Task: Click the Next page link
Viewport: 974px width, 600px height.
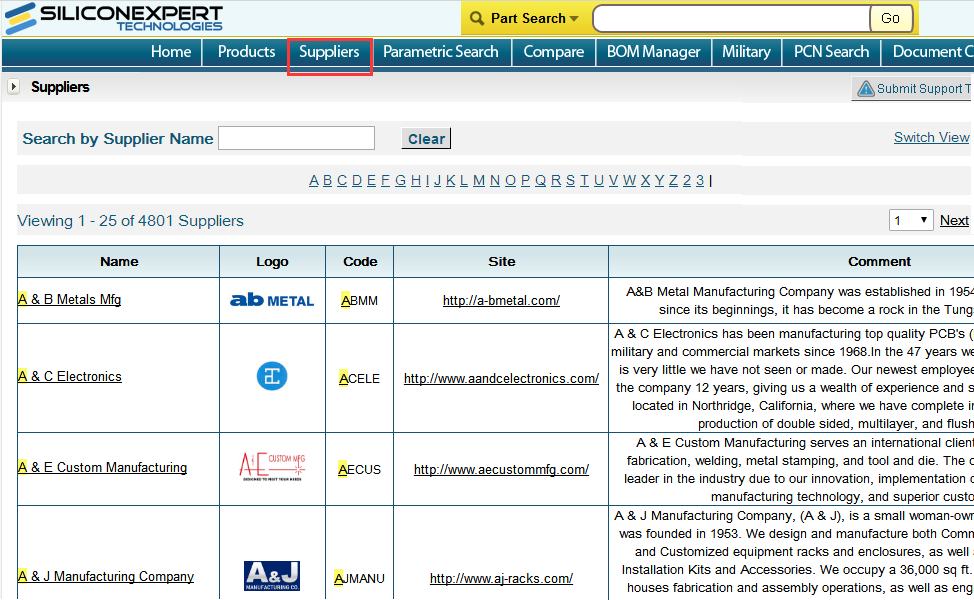Action: click(954, 220)
